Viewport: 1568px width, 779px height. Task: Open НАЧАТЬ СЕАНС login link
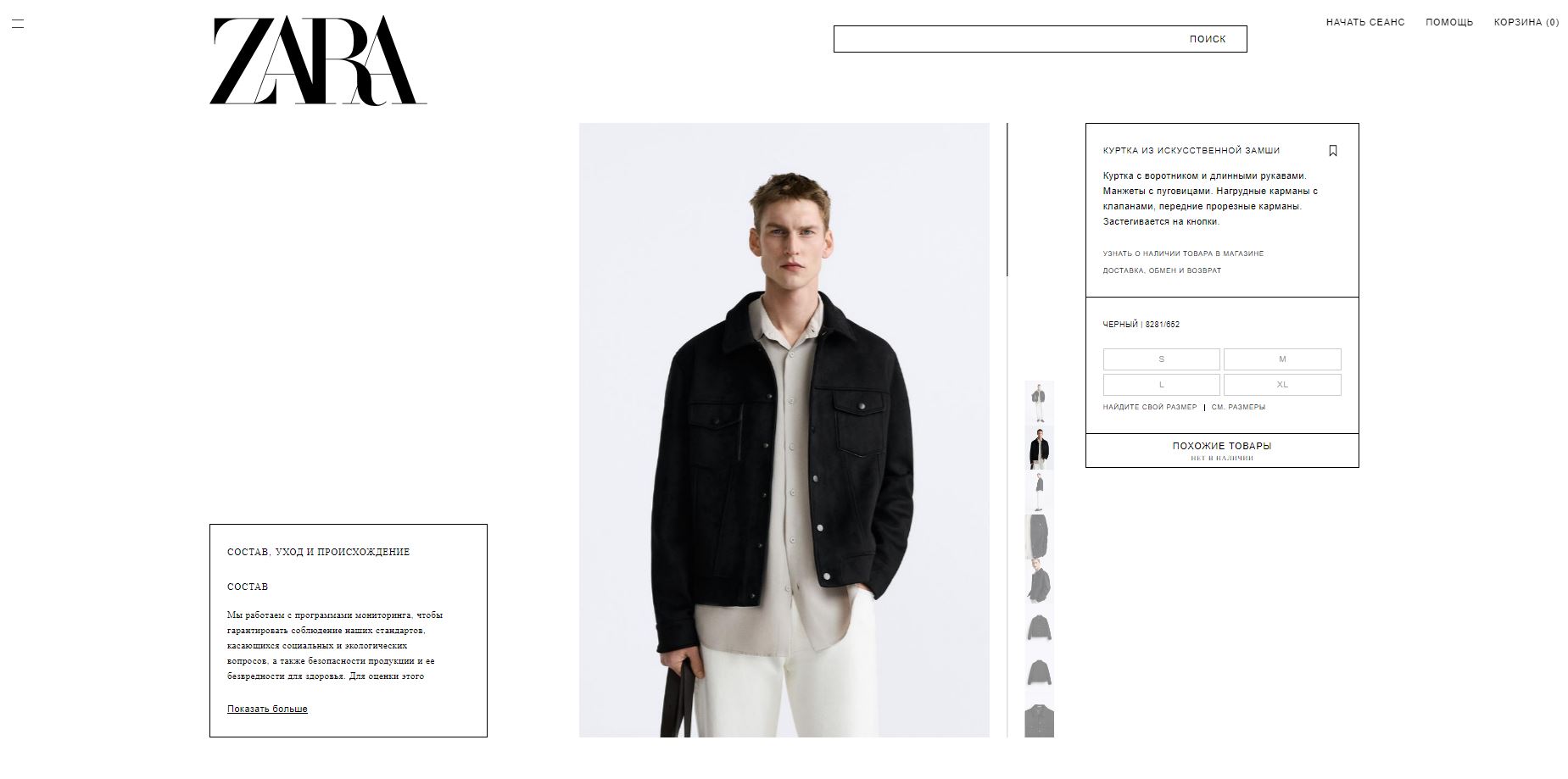coord(1365,22)
